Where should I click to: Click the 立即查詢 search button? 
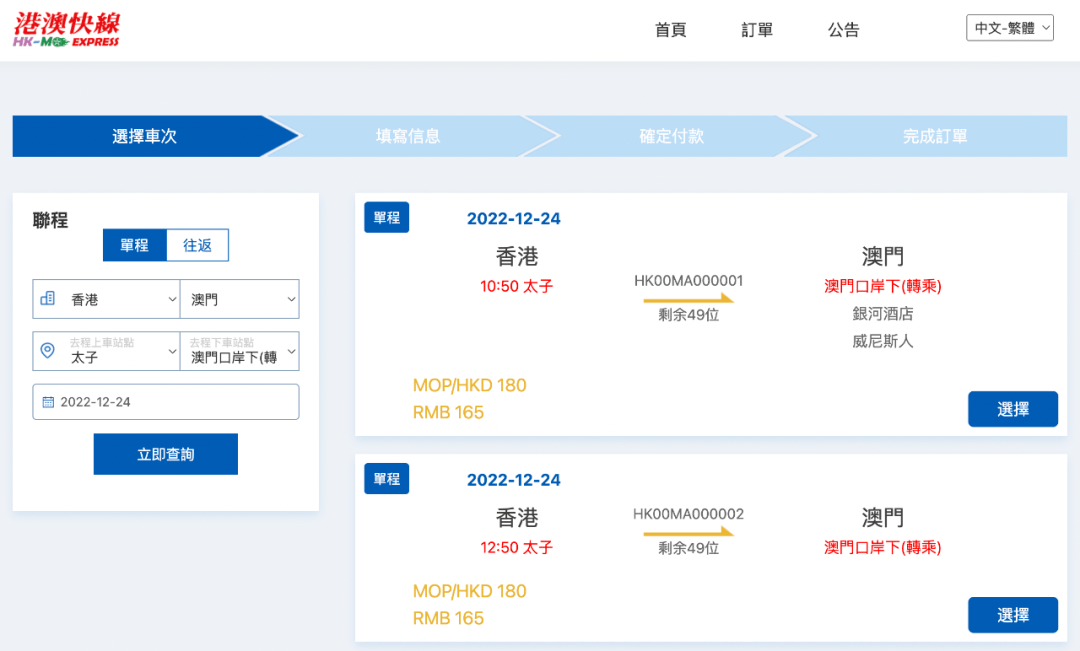[165, 453]
